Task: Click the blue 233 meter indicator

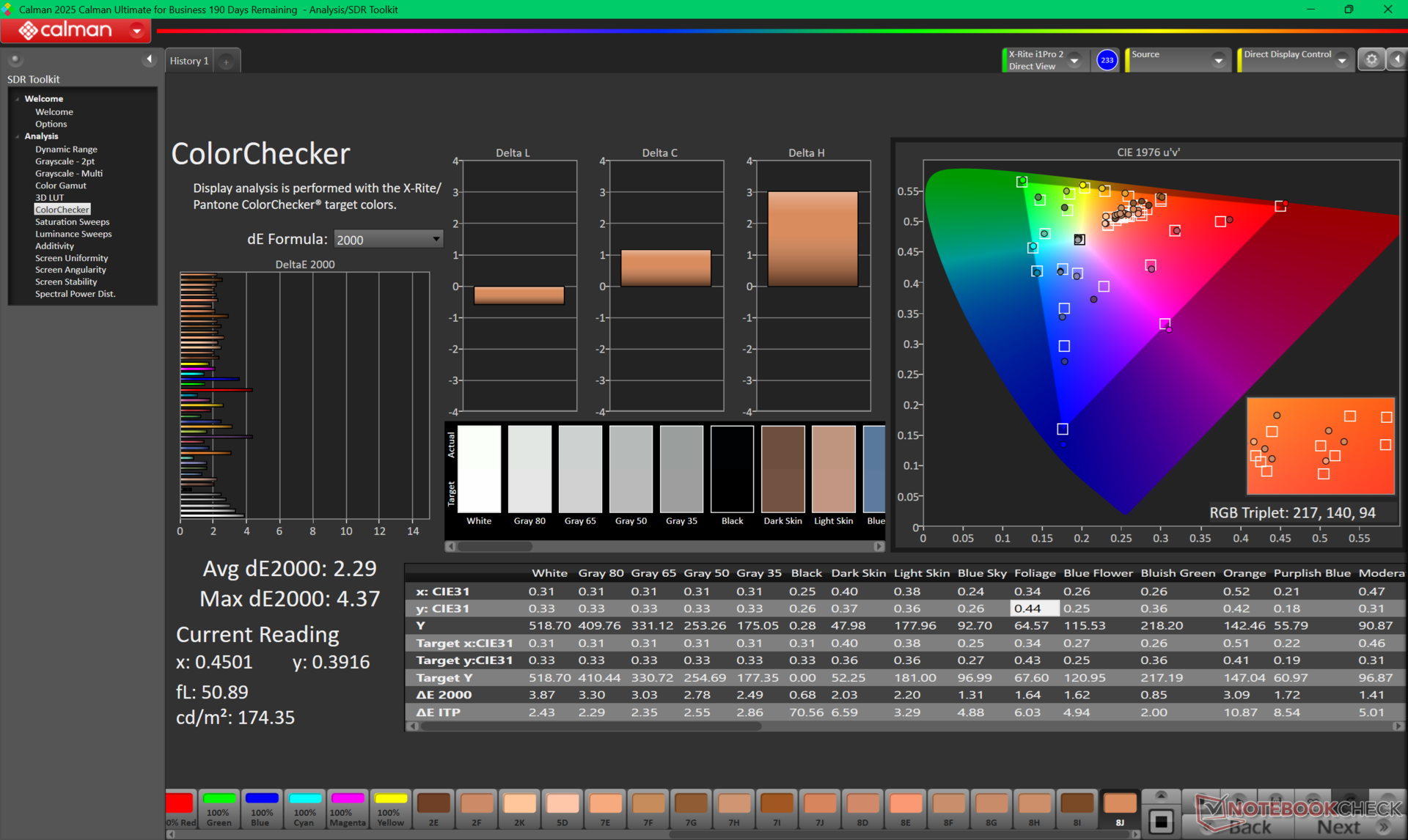Action: pos(1107,60)
